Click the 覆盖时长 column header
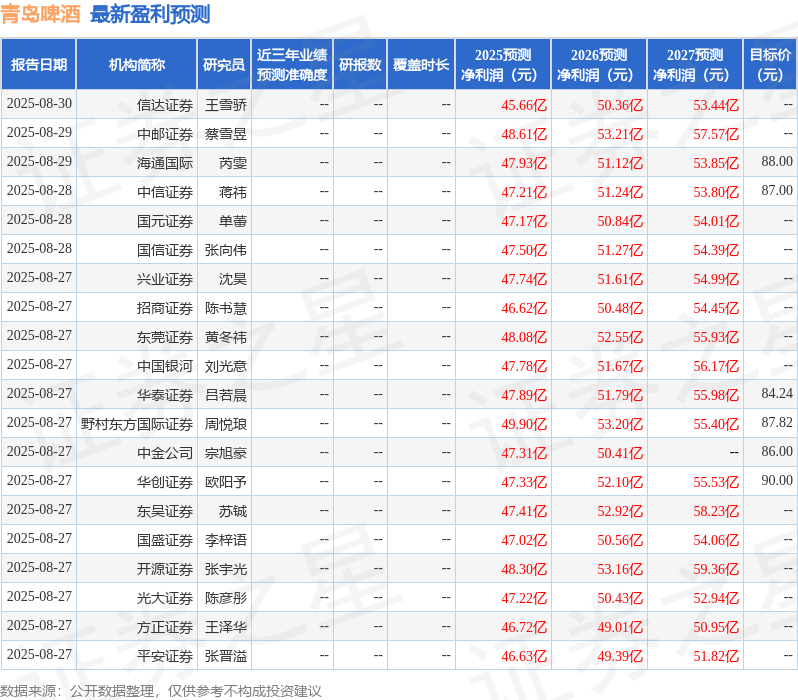The width and height of the screenshot is (798, 700). tap(421, 65)
